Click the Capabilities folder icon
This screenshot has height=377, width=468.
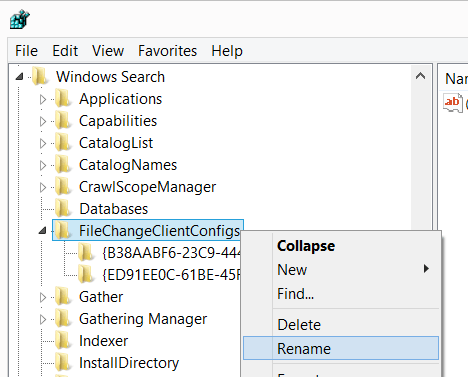point(63,120)
